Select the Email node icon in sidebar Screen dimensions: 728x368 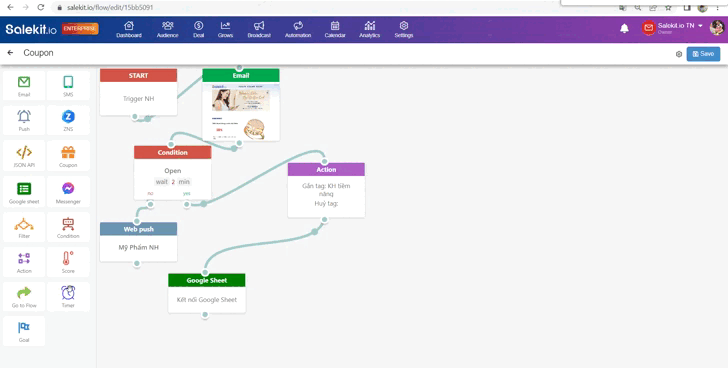click(24, 83)
